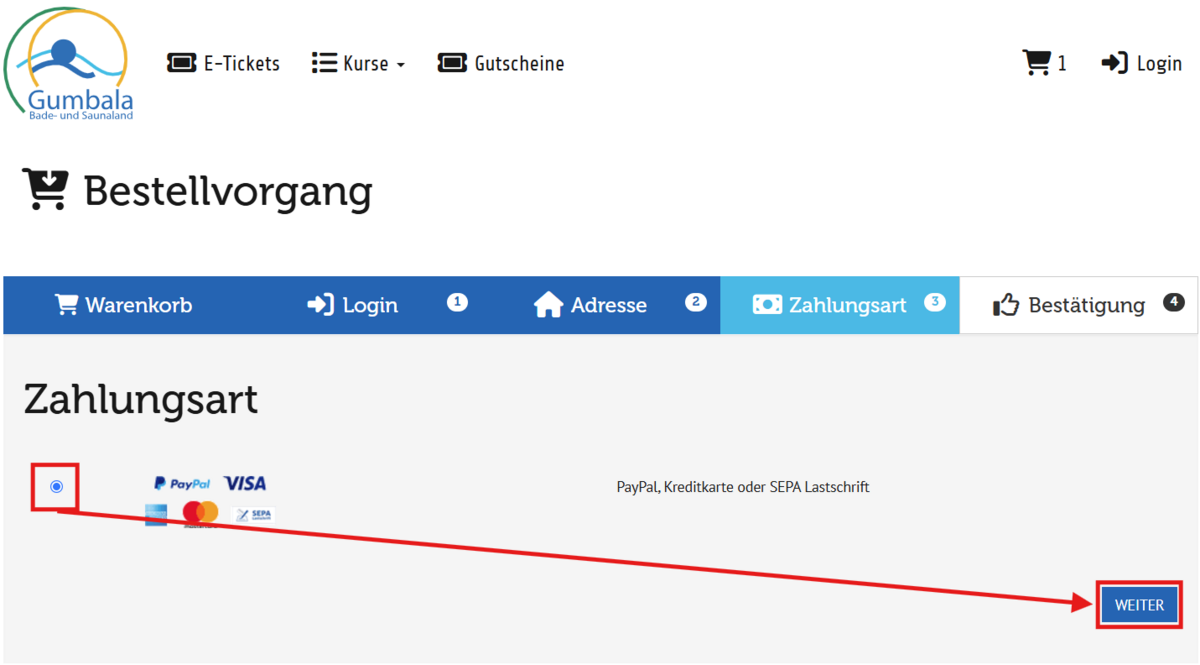This screenshot has width=1200, height=665.
Task: Click the Kurse list icon
Action: pos(324,63)
